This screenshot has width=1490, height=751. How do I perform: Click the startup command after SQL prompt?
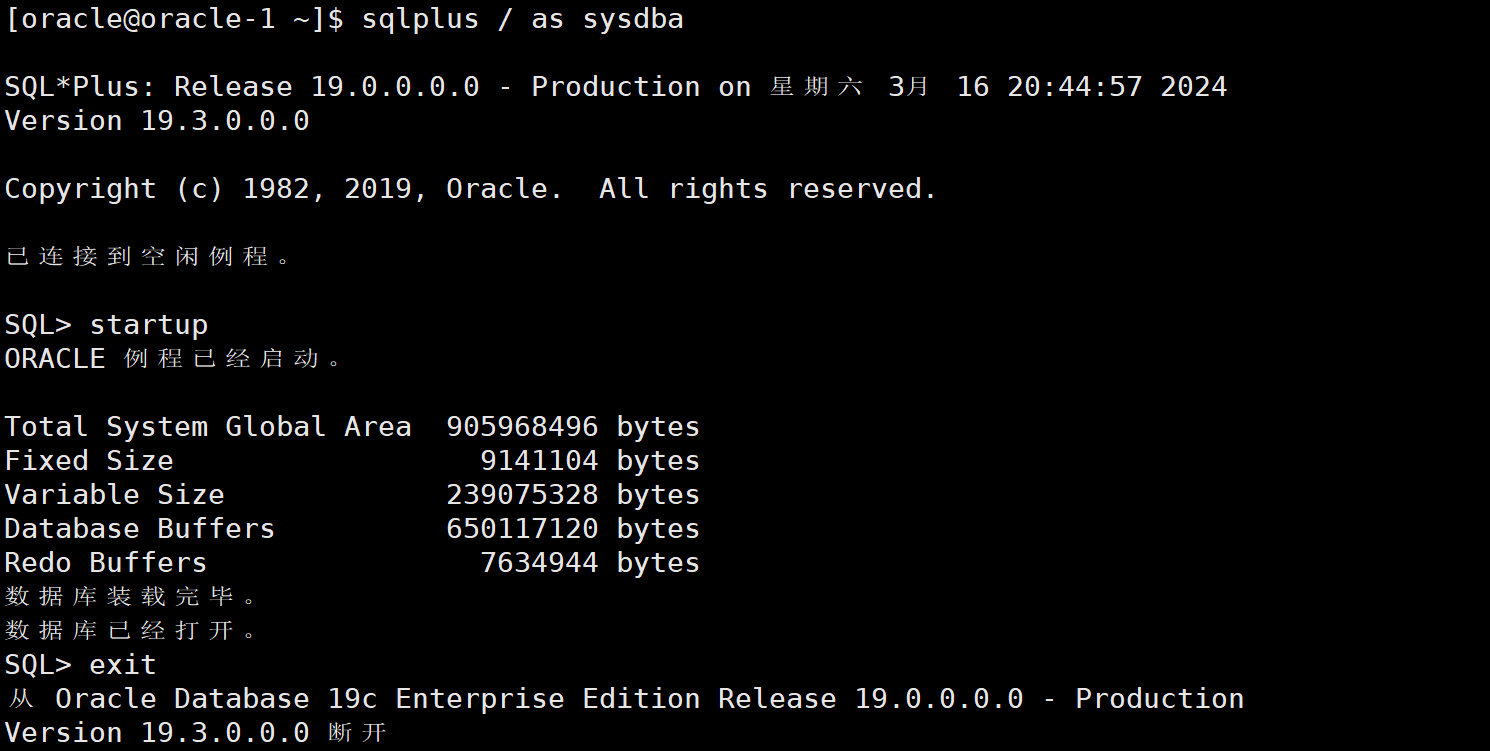point(148,323)
